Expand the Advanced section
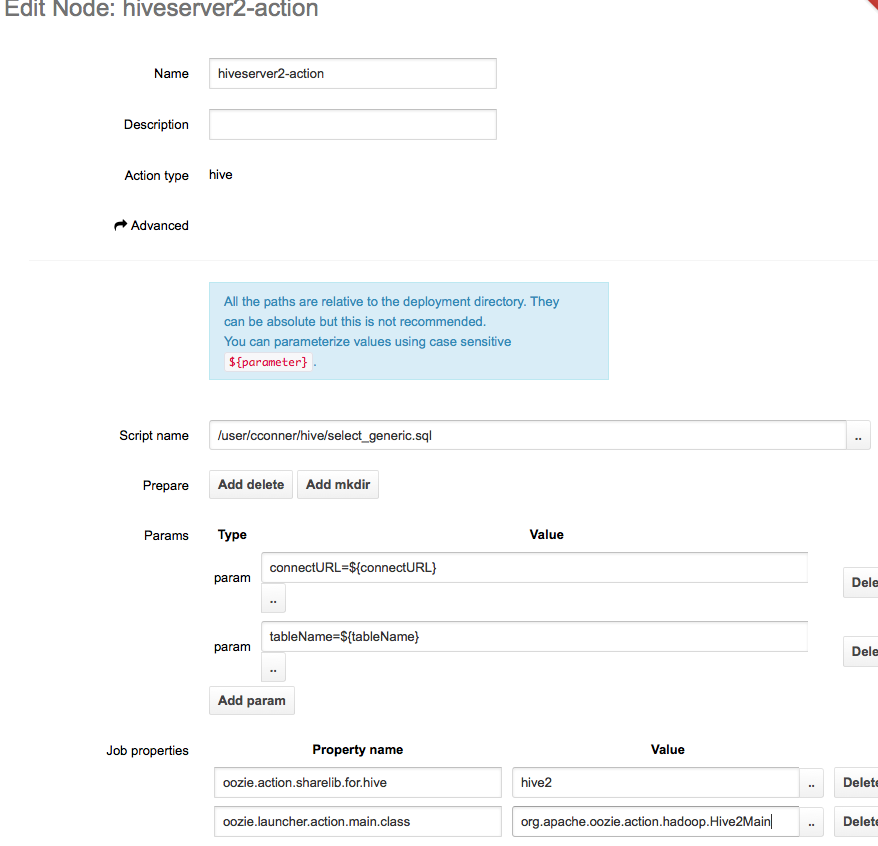 click(x=152, y=226)
